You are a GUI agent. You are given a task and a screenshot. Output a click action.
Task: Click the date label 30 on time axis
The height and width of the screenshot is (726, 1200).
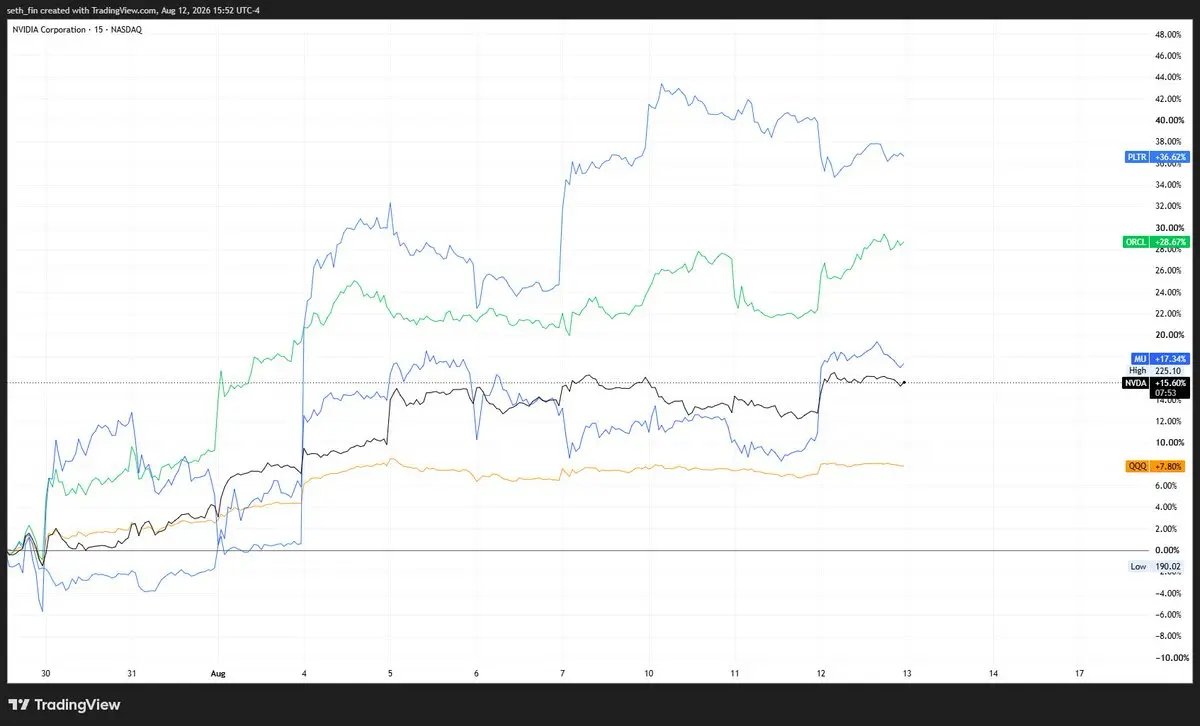45,674
